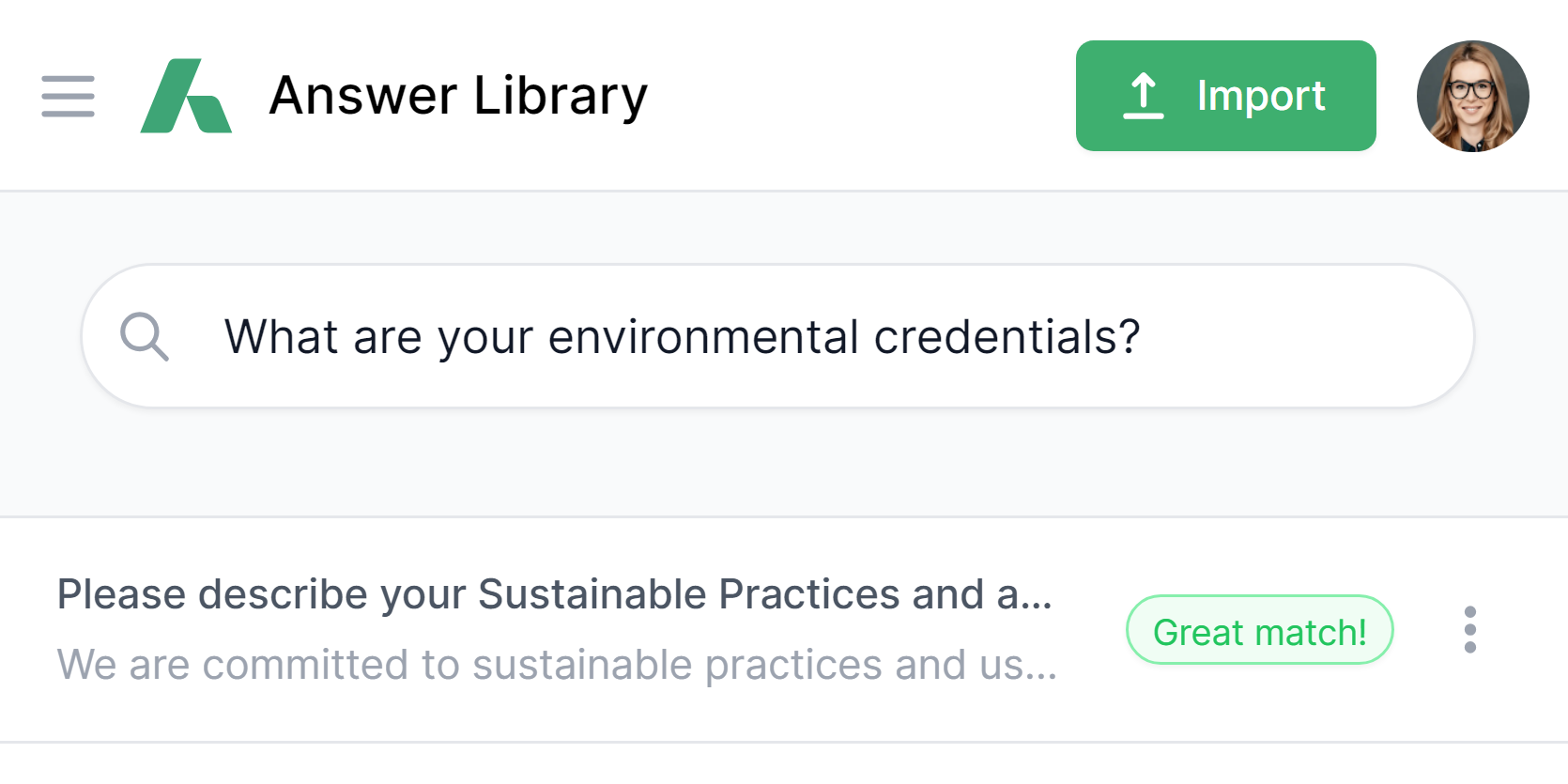The width and height of the screenshot is (1568, 784).
Task: Click the green Answer Library logo
Action: (x=186, y=96)
